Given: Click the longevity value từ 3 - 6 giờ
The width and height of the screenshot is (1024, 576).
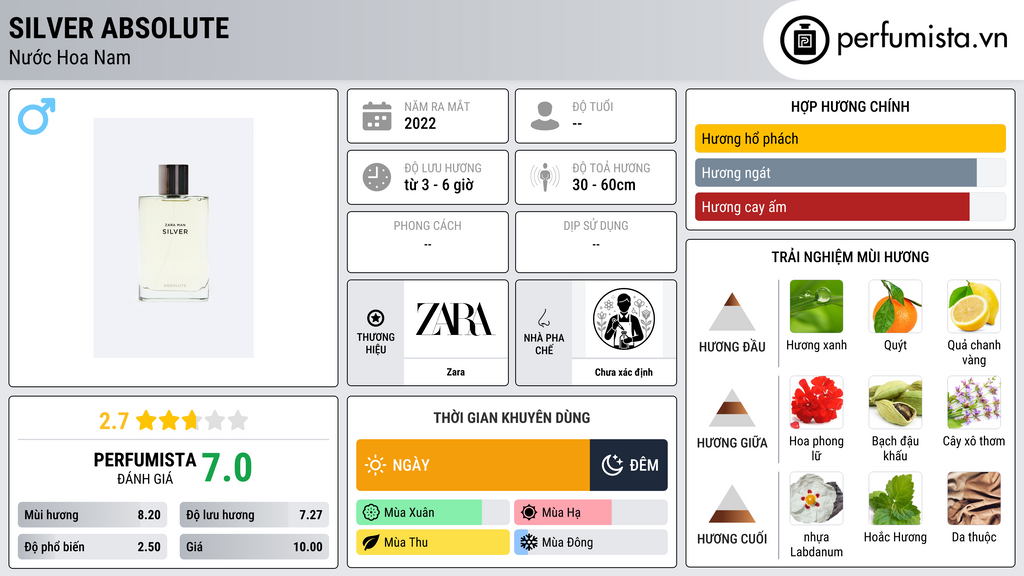Looking at the screenshot, I should pos(439,185).
